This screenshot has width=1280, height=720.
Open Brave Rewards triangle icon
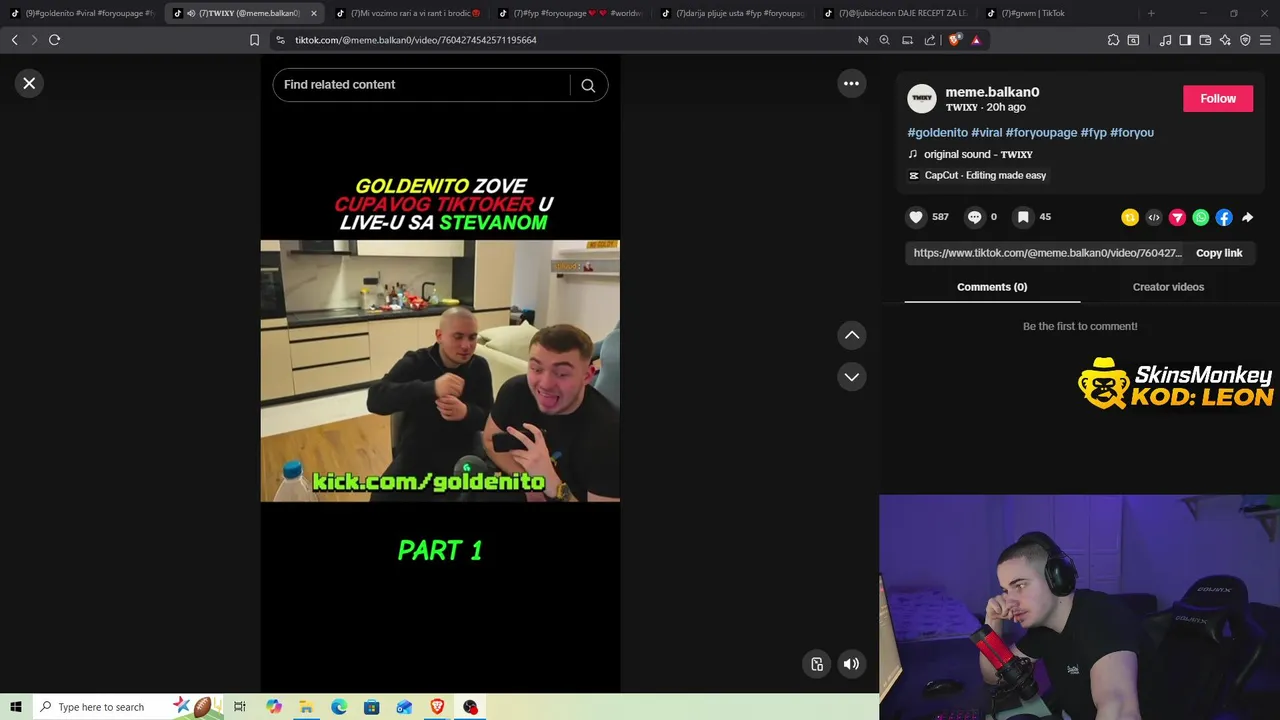976,40
